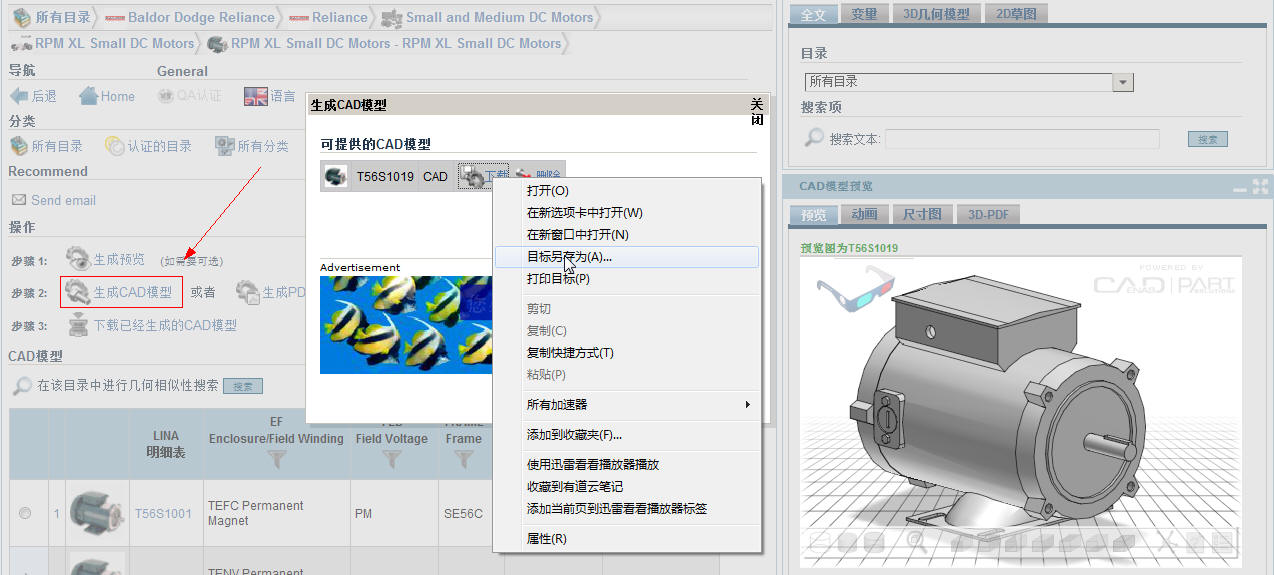Viewport: 1274px width, 575px height.
Task: Click the 搜索文本 search text field
Action: 1021,140
